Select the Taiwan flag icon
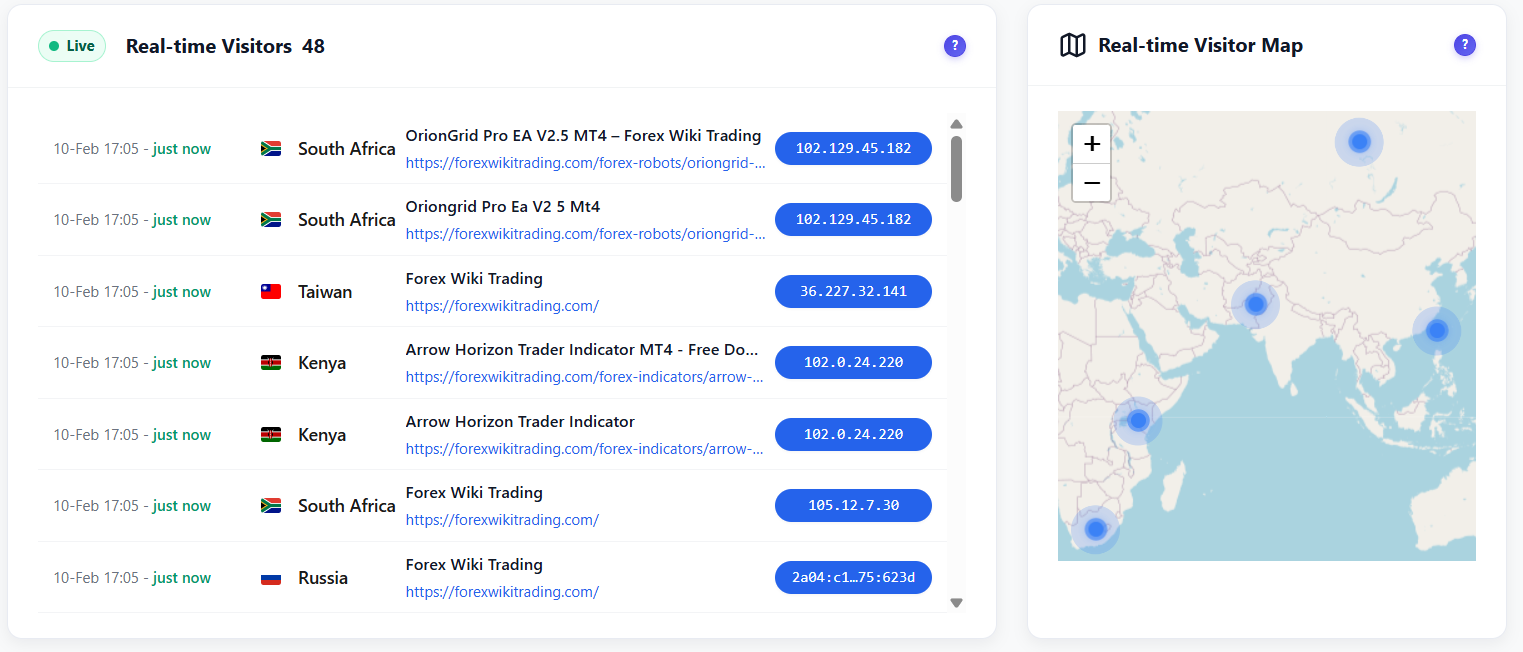The height and width of the screenshot is (652, 1523). coord(270,290)
